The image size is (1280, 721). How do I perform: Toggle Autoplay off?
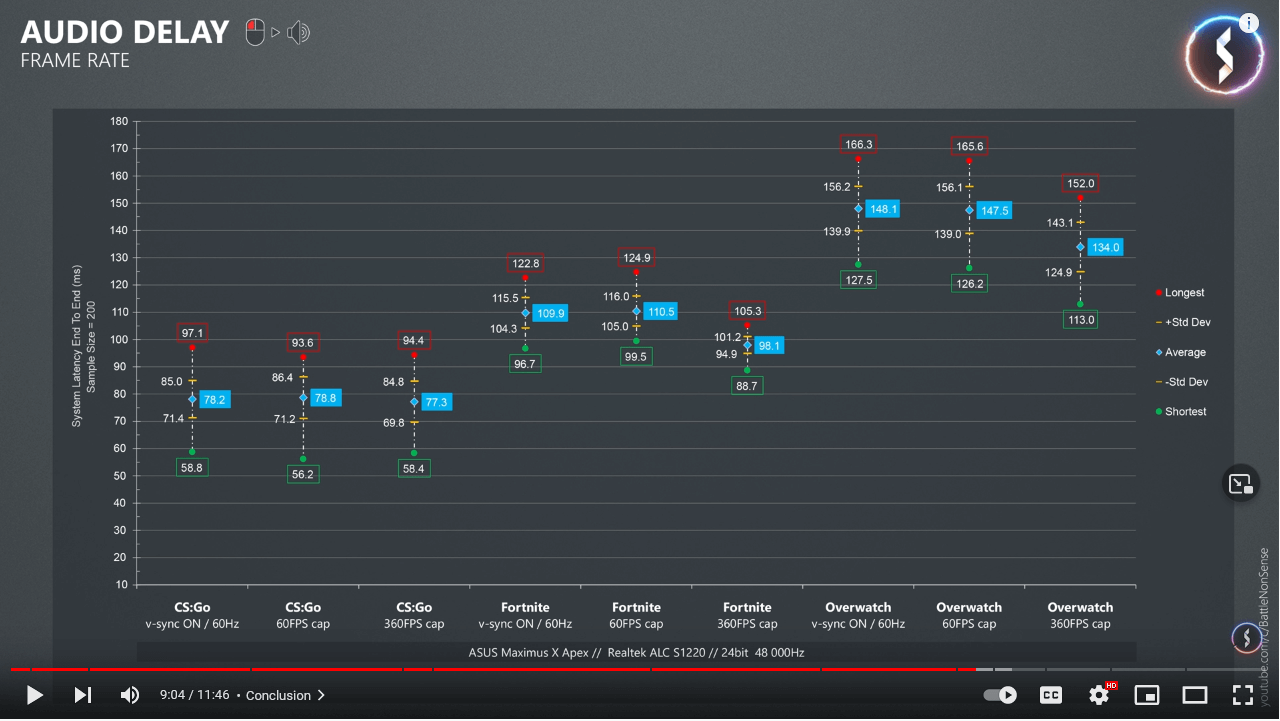tap(999, 695)
